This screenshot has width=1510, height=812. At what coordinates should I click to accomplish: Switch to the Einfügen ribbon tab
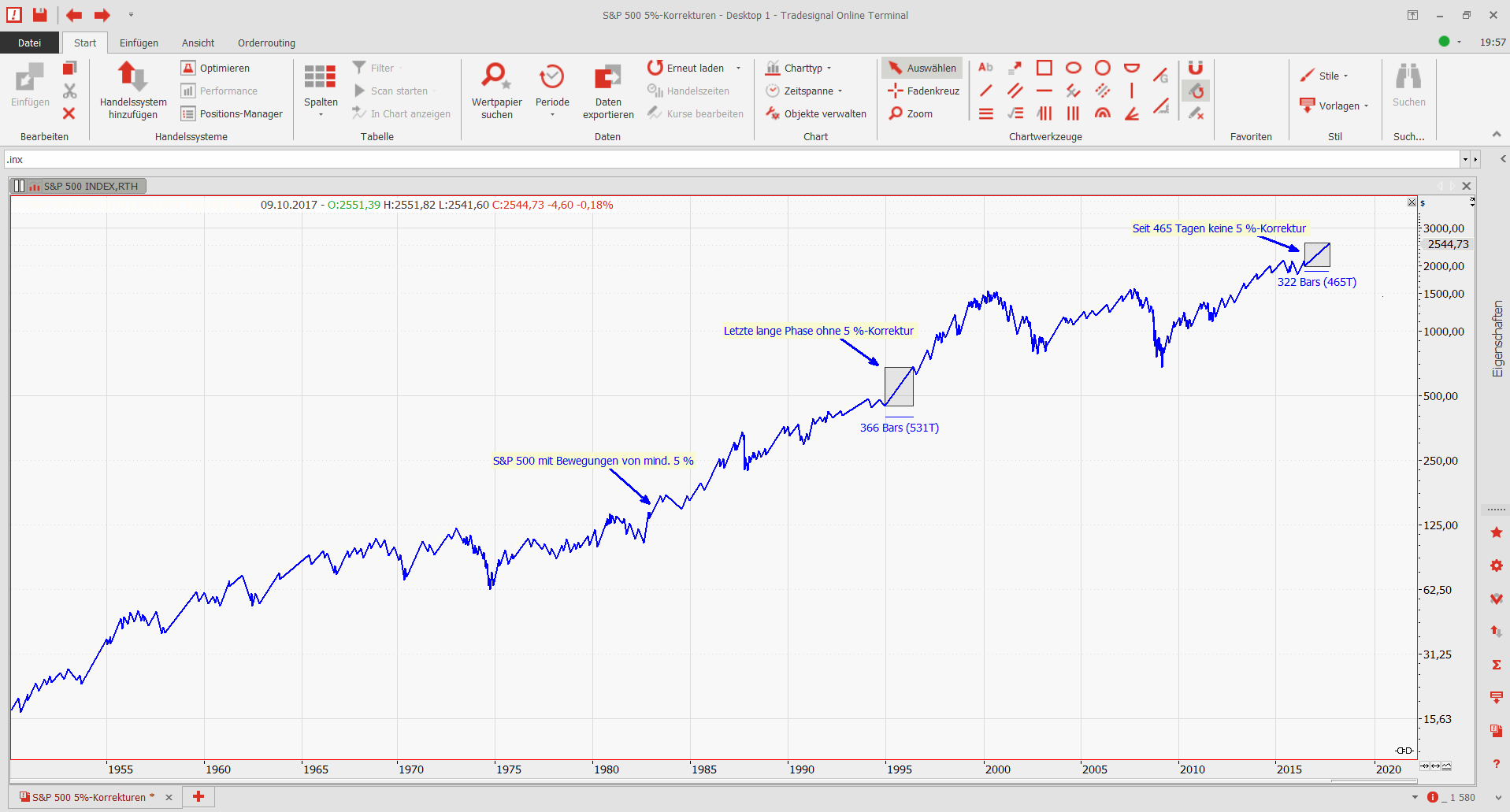click(x=139, y=43)
